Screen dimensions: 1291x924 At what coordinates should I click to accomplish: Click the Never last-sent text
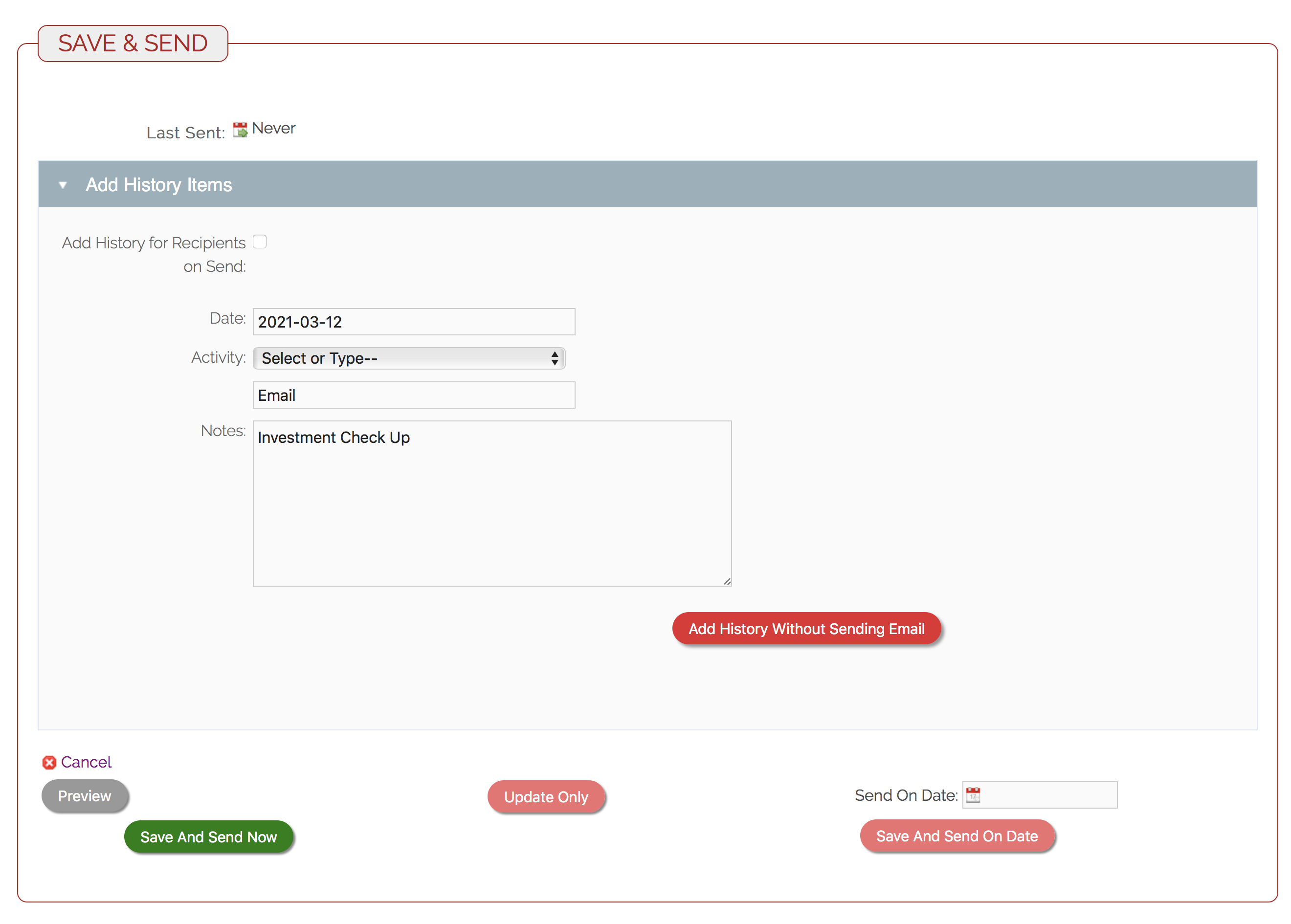(274, 129)
